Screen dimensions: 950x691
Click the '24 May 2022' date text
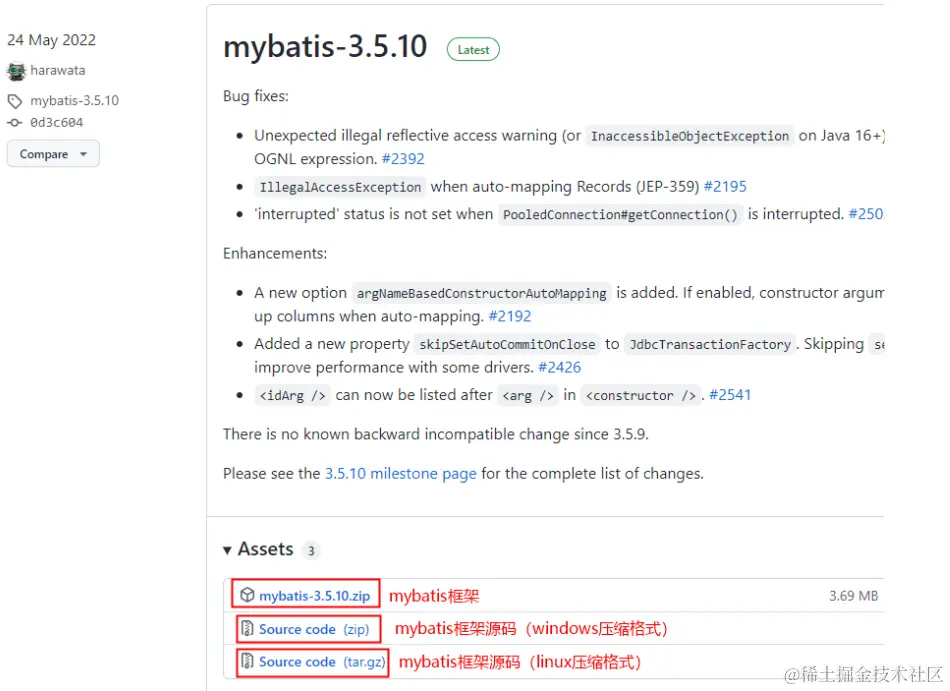[x=51, y=40]
